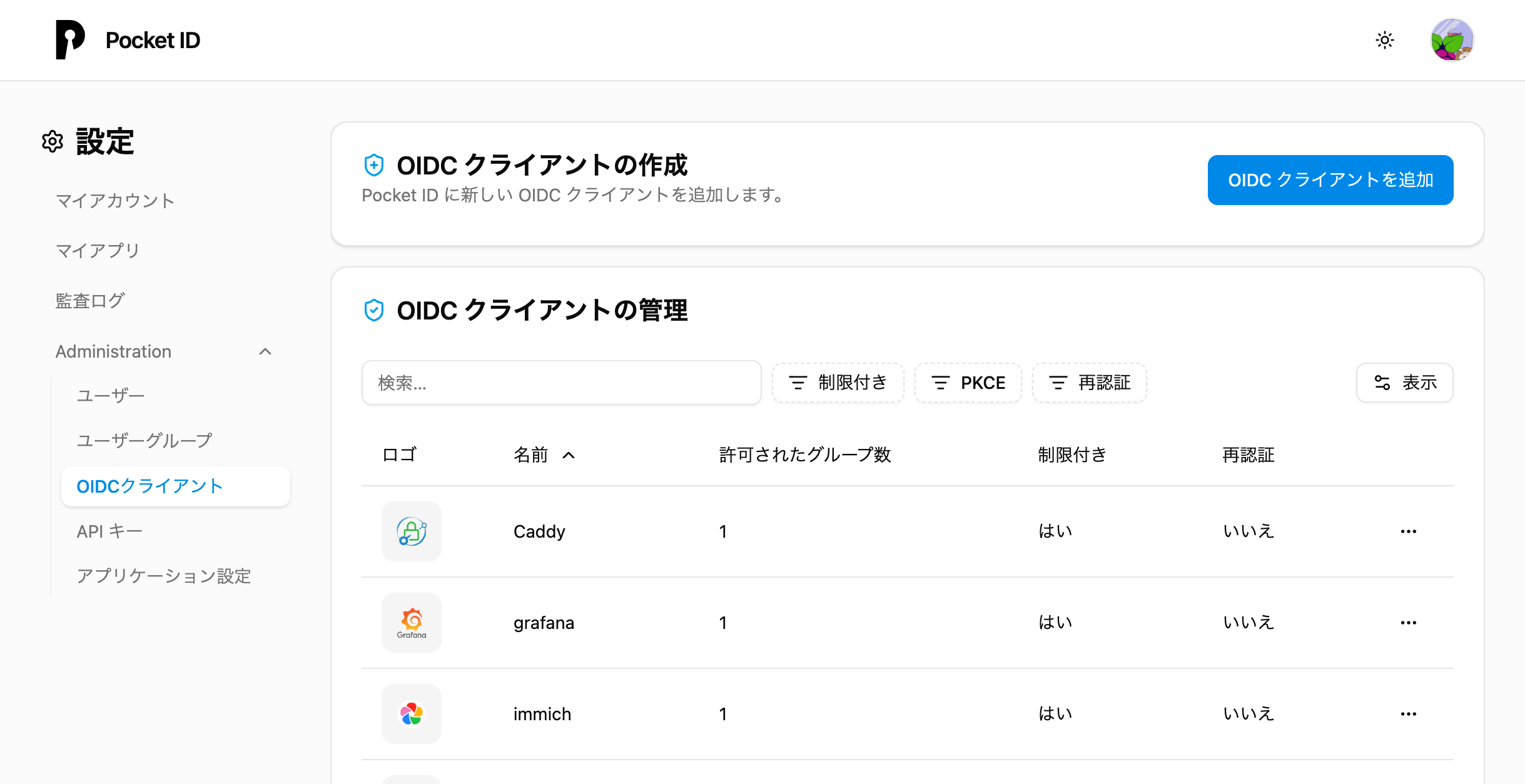Open the 表示 display options

(x=1404, y=382)
